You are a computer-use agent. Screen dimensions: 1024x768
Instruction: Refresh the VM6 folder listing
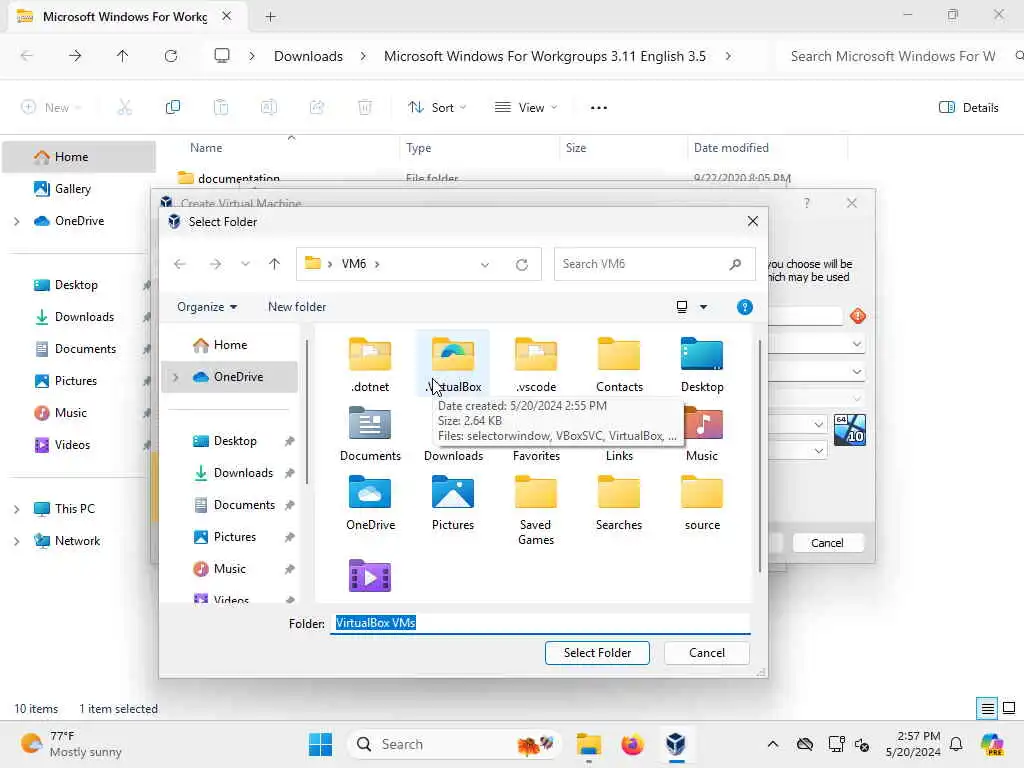521,264
